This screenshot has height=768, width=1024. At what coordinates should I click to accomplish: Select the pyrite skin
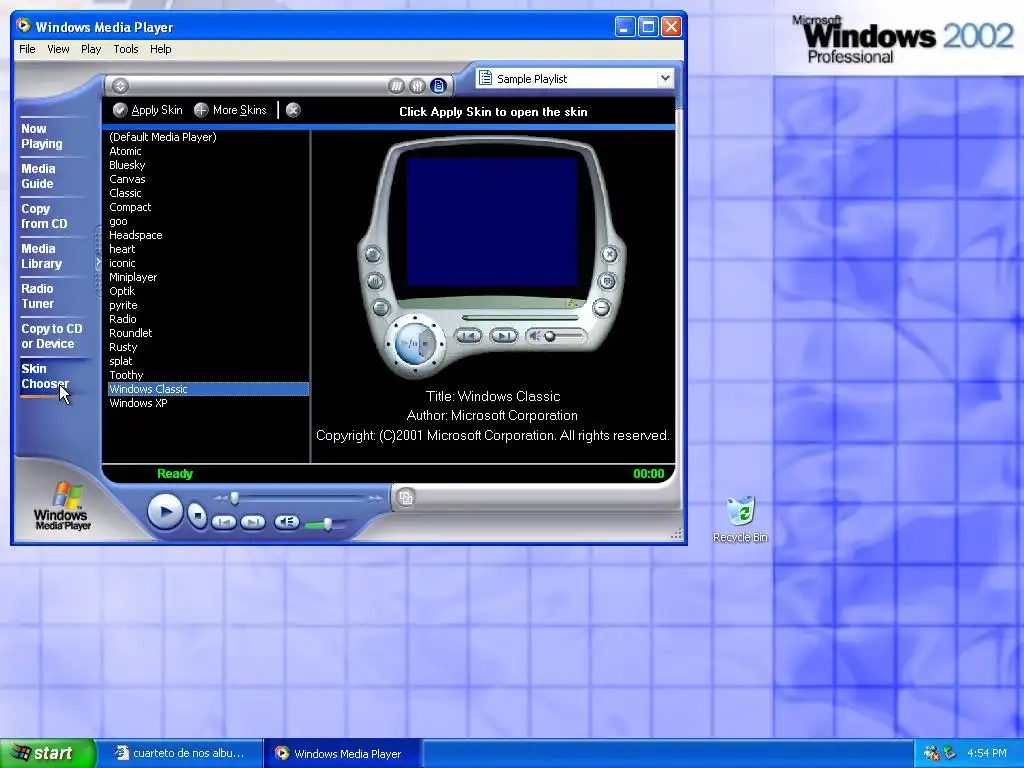point(208,305)
